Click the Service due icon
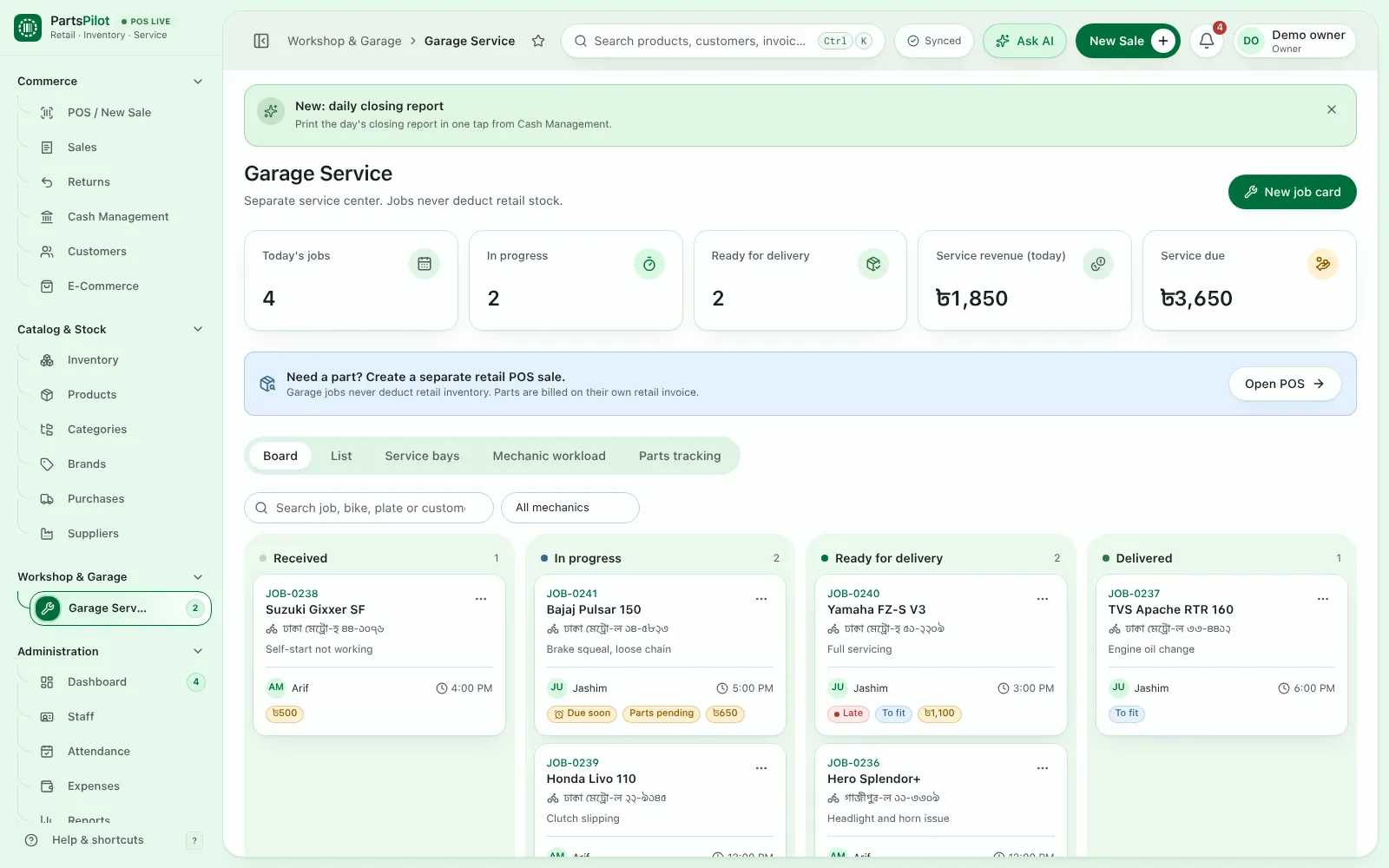Screen dimensions: 1389x868 point(1323,264)
